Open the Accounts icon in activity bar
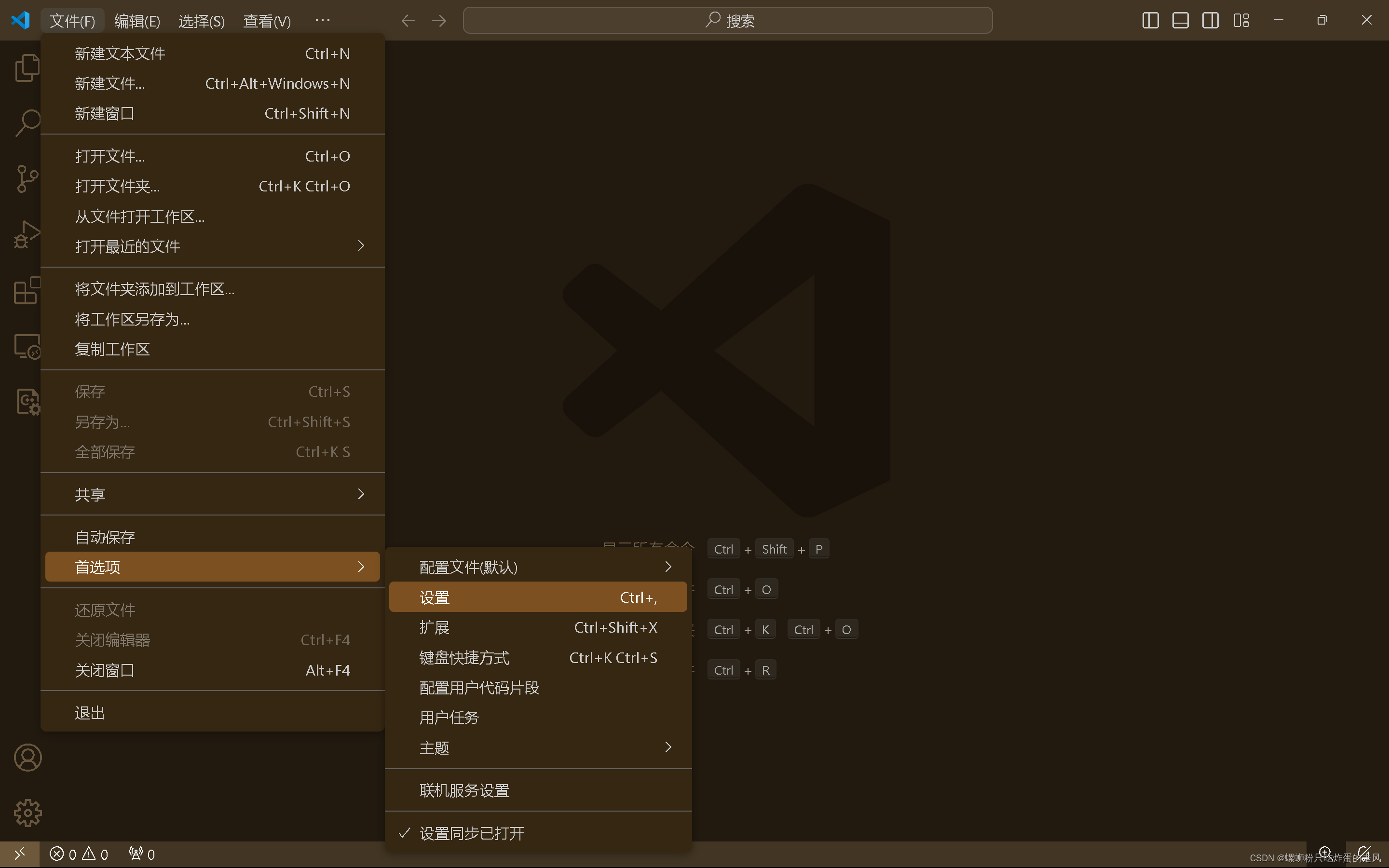The image size is (1389, 868). click(27, 758)
